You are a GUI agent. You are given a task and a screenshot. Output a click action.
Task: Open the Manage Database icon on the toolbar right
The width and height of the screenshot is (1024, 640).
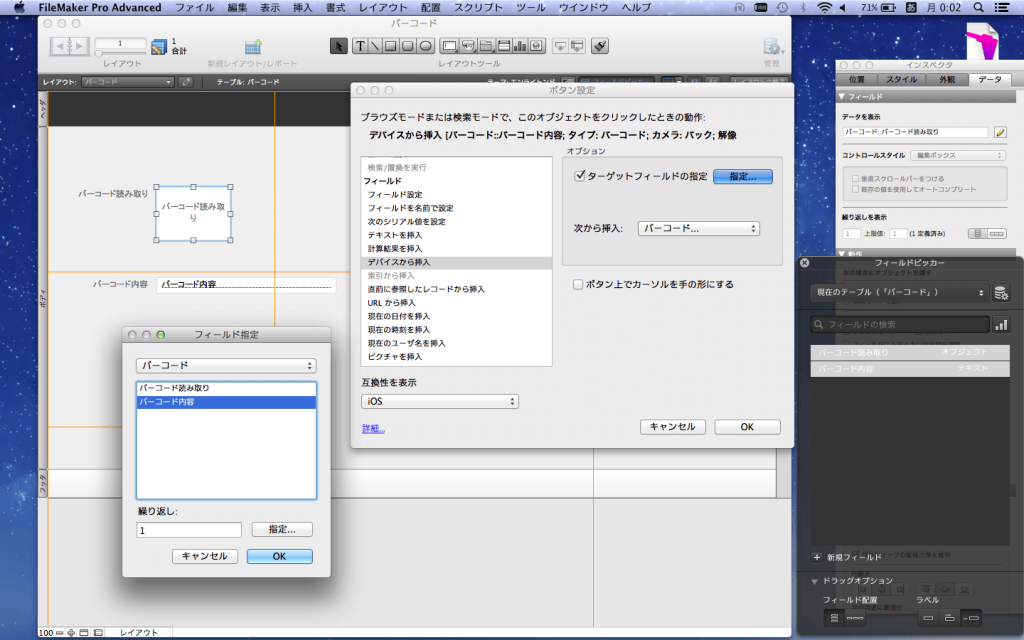pyautogui.click(x=772, y=45)
